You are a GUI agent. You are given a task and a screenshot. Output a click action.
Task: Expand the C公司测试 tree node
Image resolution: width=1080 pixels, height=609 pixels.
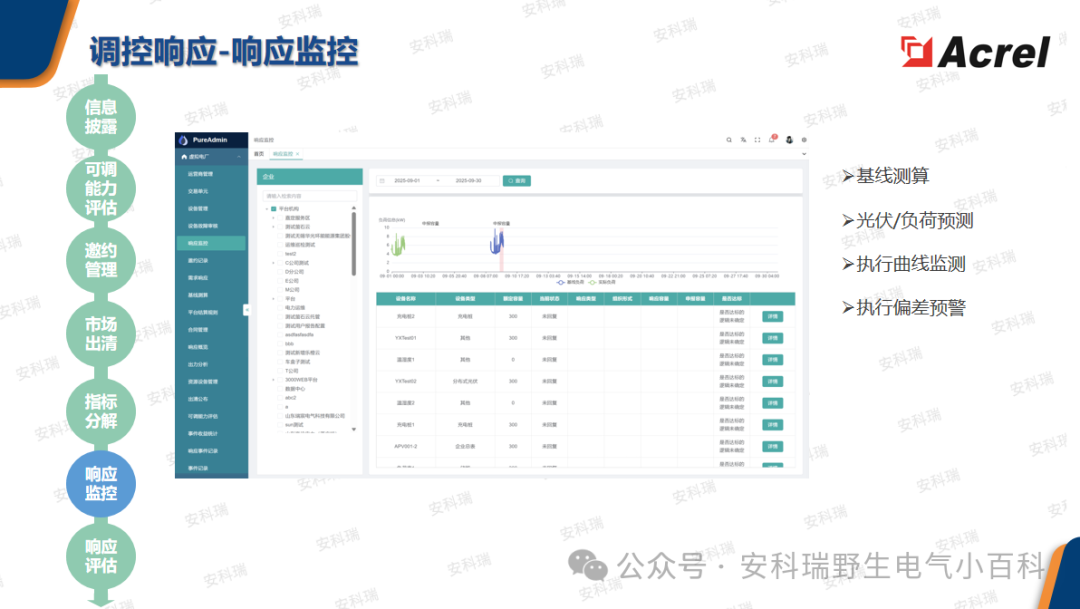[x=273, y=263]
